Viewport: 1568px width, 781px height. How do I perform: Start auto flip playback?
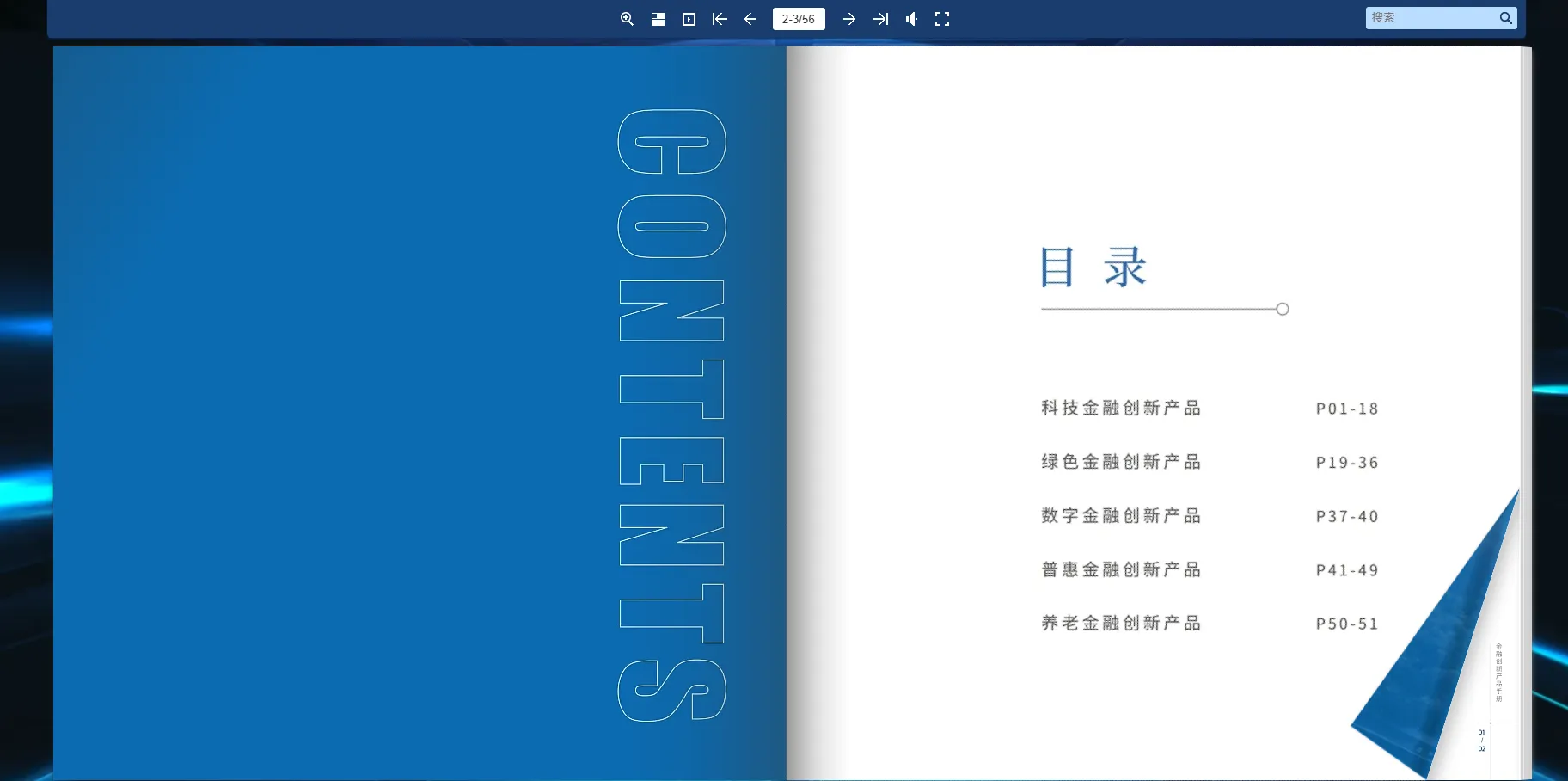689,19
